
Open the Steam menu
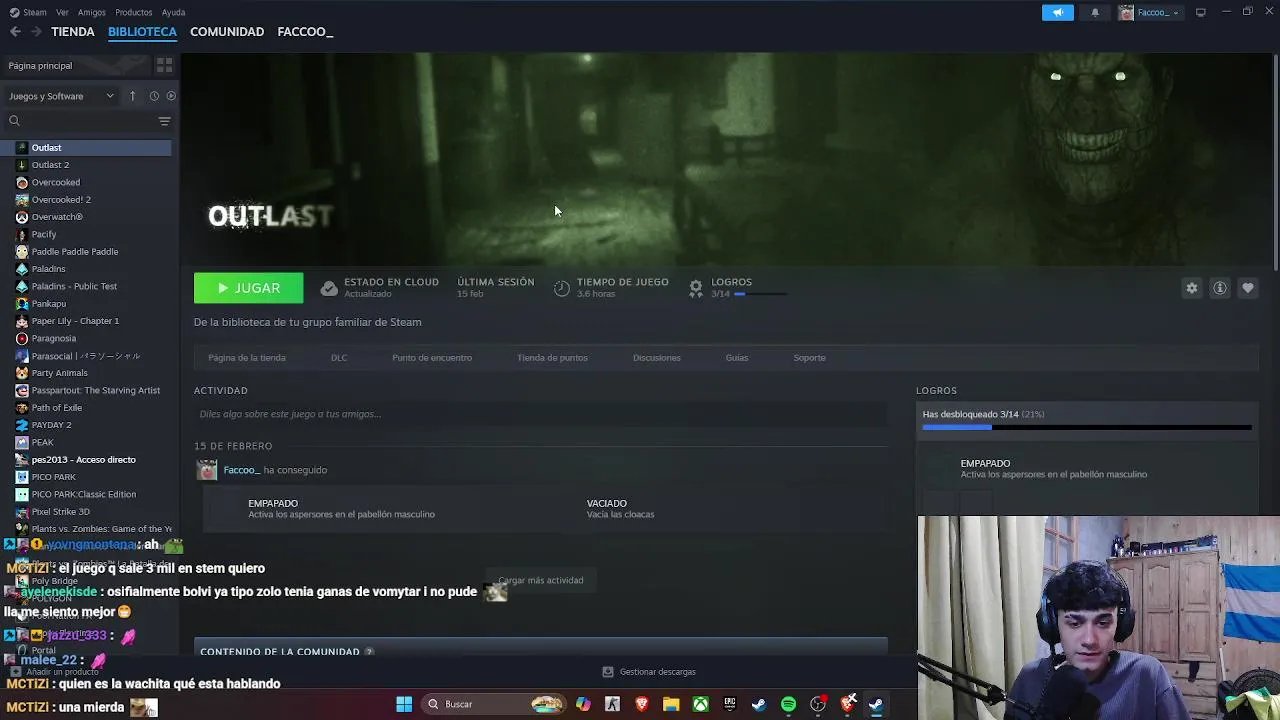coord(29,12)
